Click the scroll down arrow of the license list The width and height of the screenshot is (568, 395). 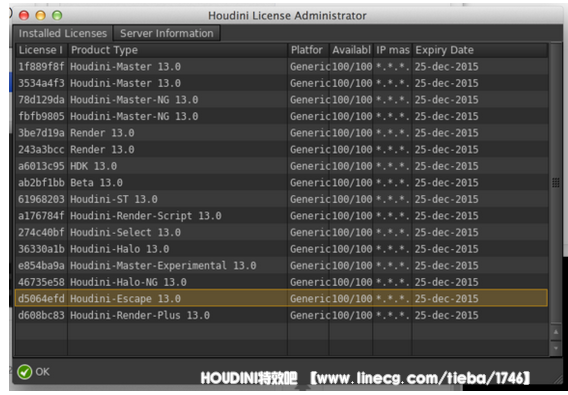556,348
